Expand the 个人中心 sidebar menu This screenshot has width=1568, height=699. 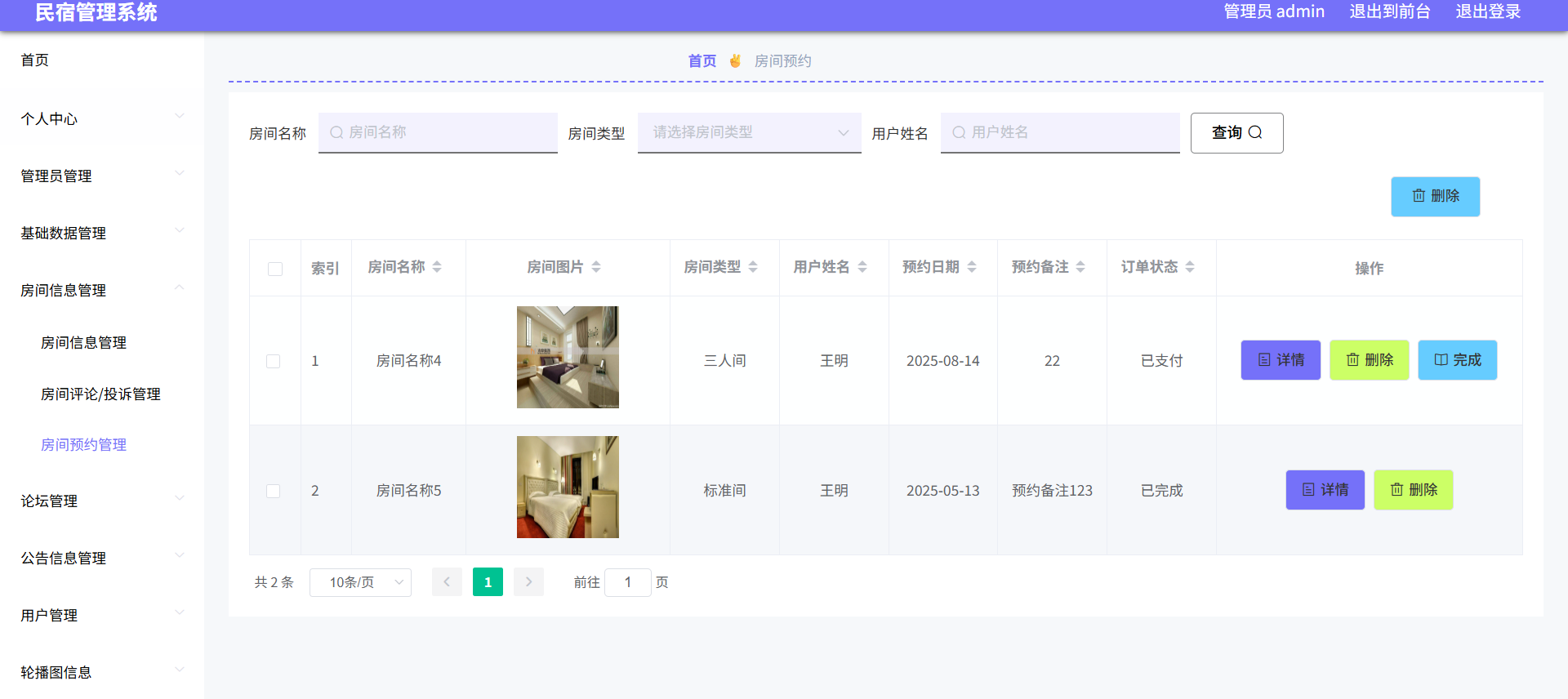click(x=102, y=118)
